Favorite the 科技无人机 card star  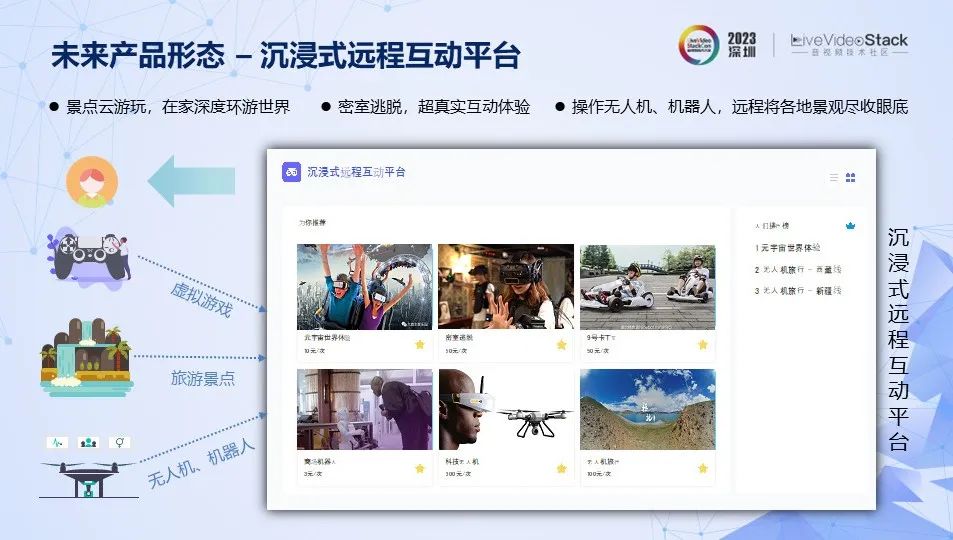click(562, 468)
